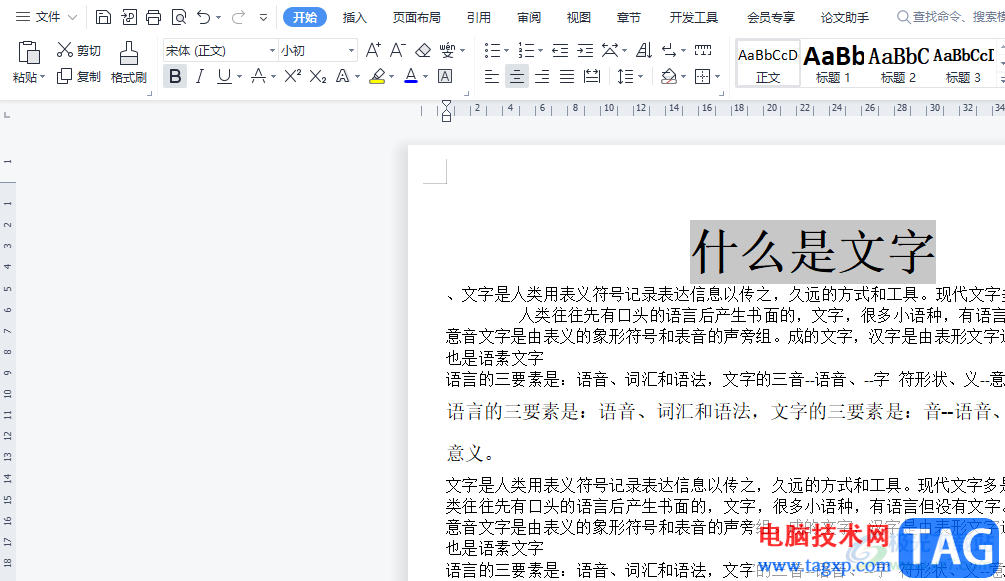Open the 开始 tab

coord(305,17)
